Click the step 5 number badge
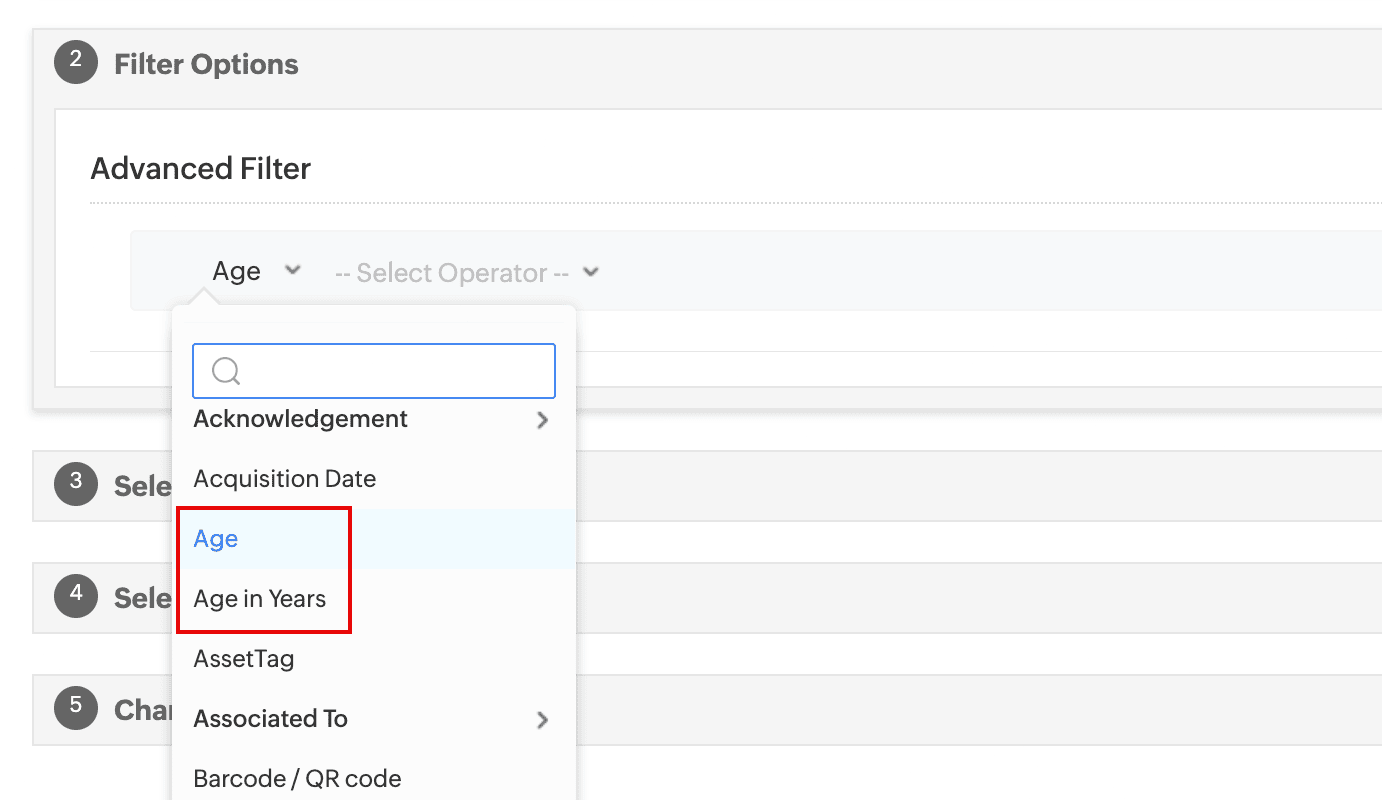 coord(75,708)
